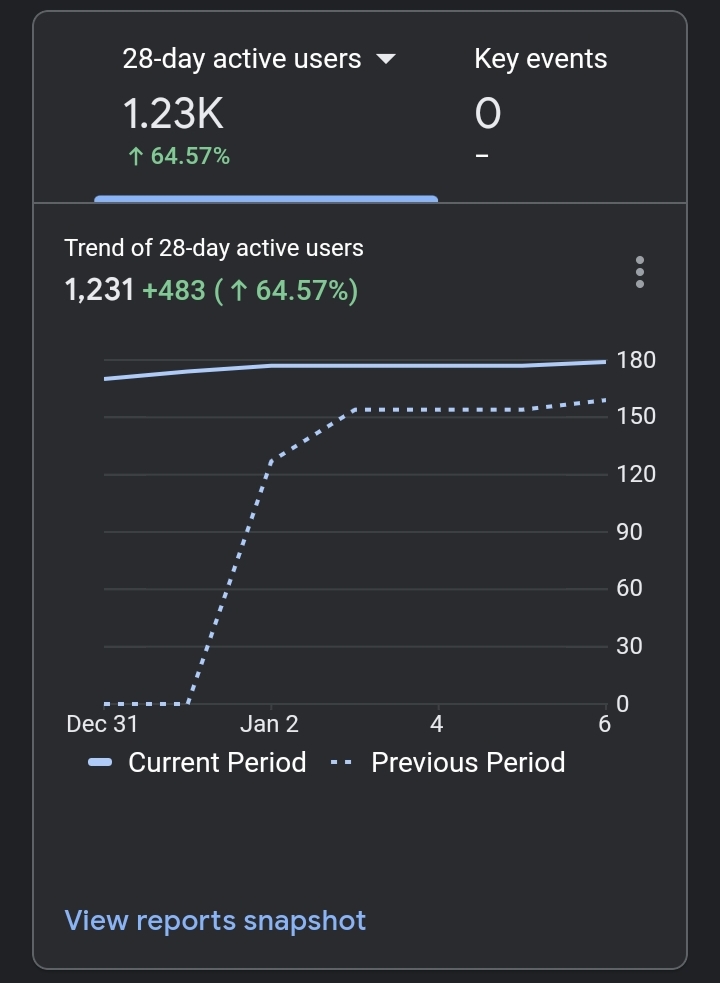720x983 pixels.
Task: Open the three-dot more options menu
Action: 640,272
